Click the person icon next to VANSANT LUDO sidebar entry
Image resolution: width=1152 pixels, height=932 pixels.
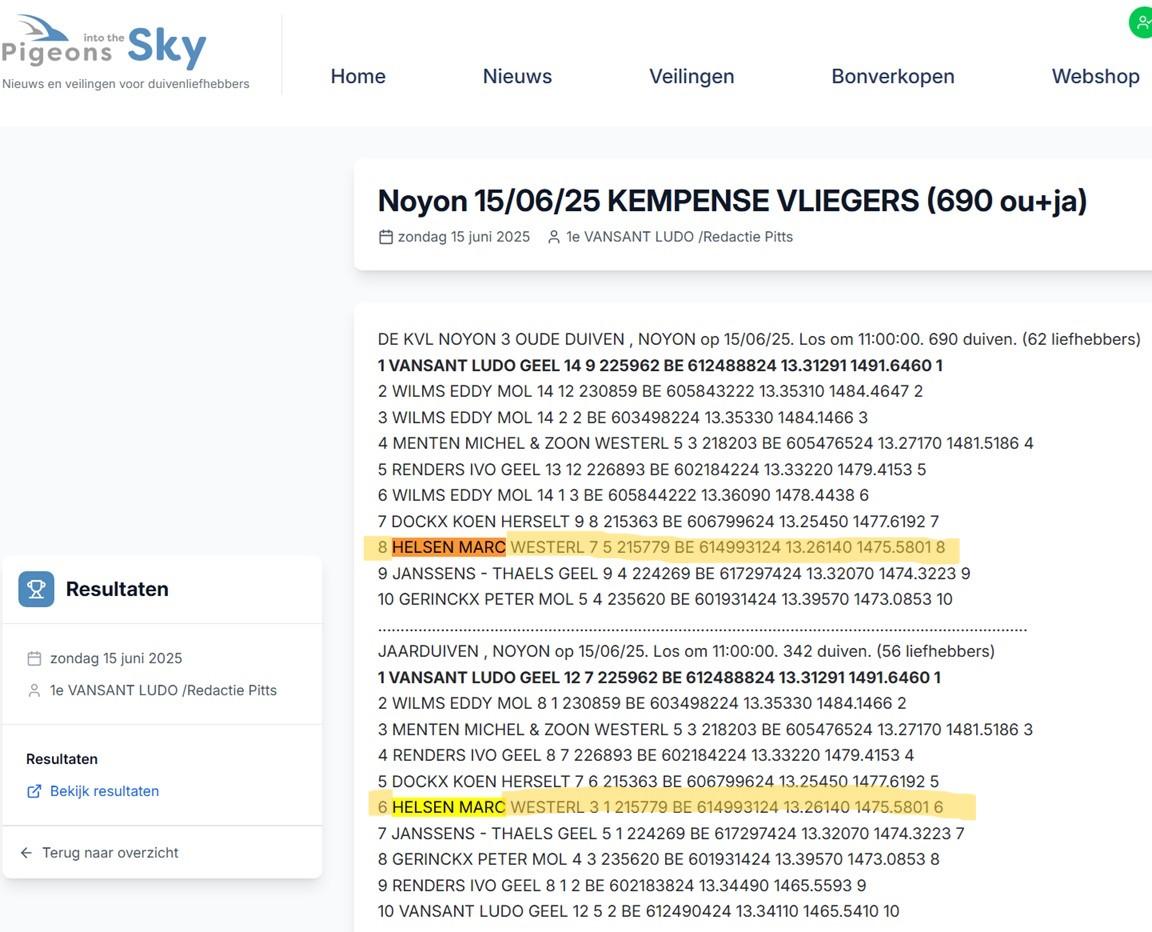point(35,690)
